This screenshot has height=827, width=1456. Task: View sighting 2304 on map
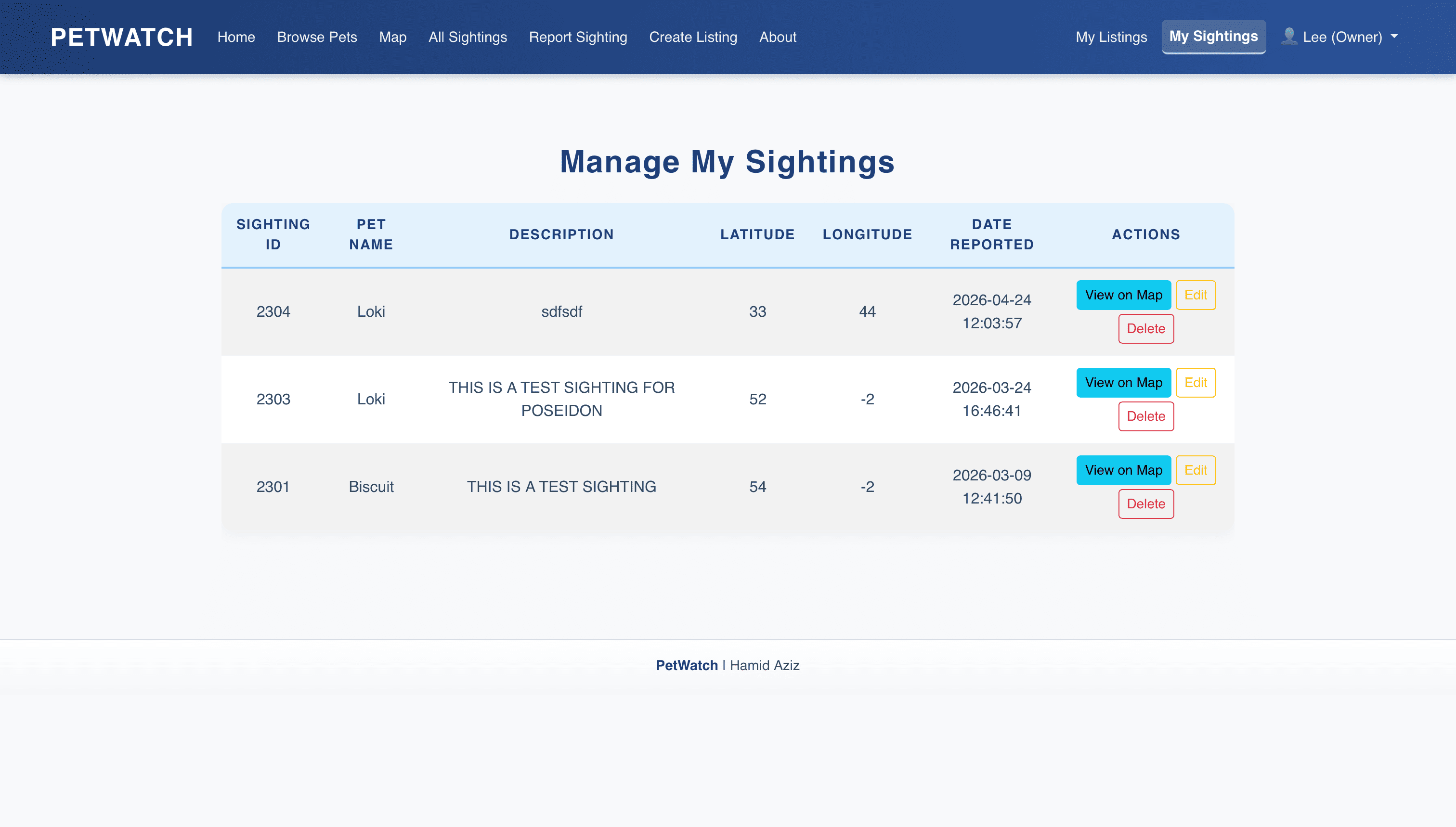tap(1123, 295)
